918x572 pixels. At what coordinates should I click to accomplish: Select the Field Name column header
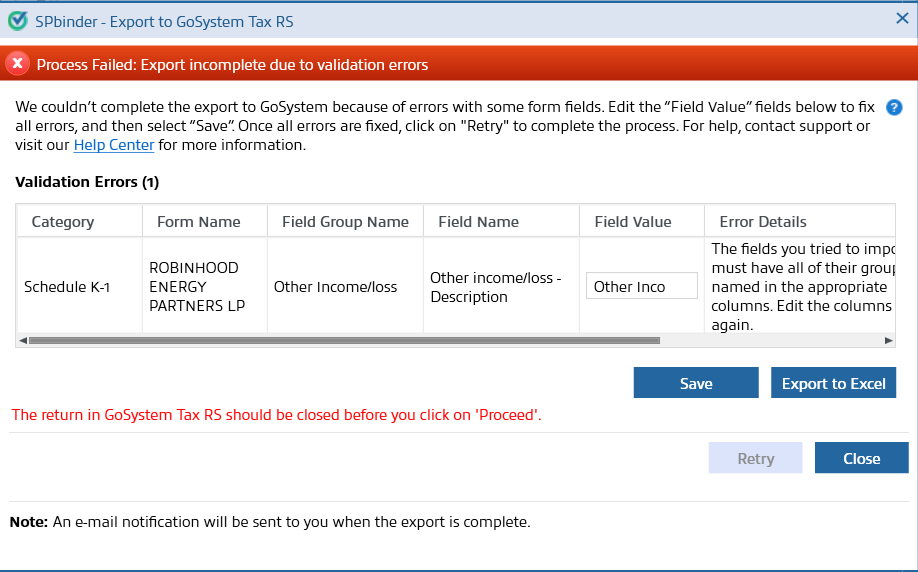tap(478, 222)
